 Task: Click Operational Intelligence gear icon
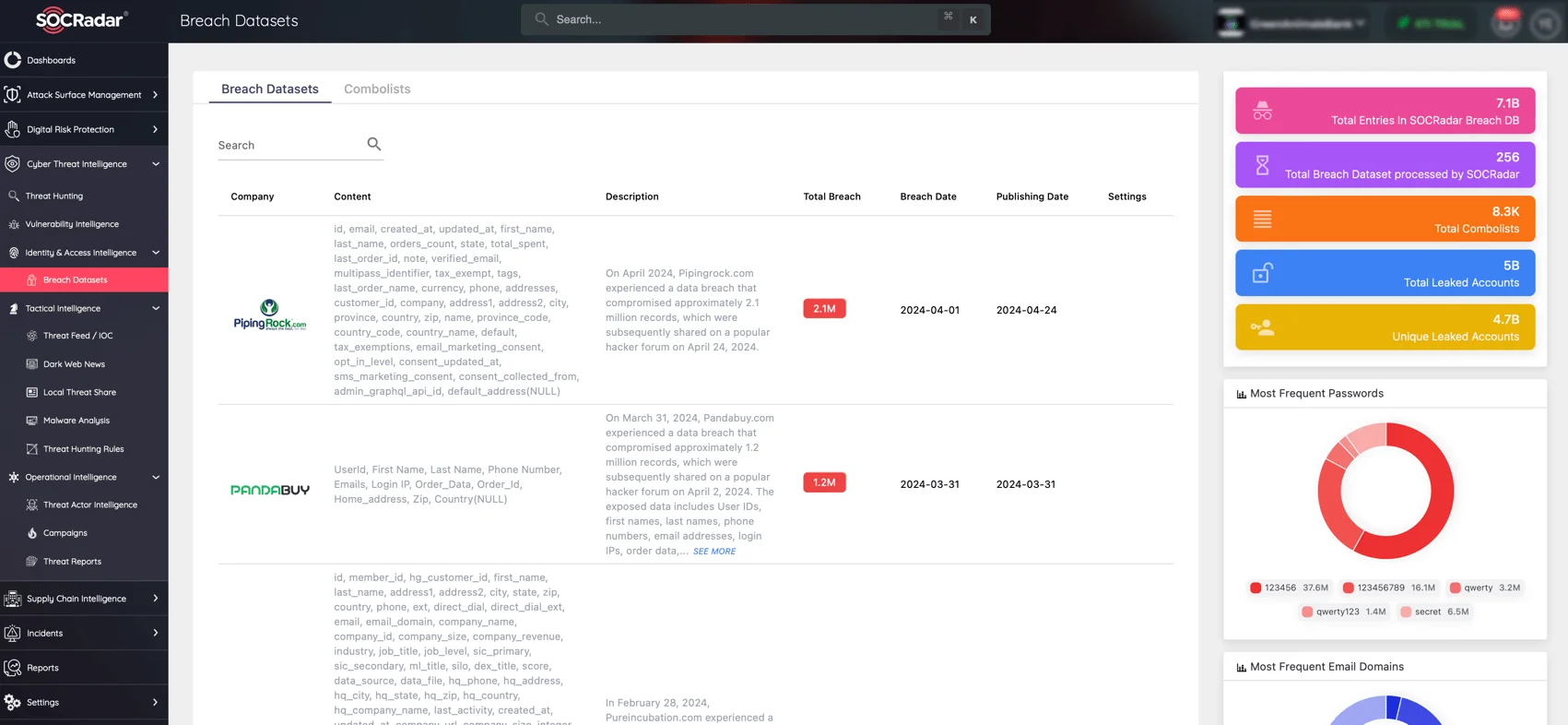pos(14,477)
